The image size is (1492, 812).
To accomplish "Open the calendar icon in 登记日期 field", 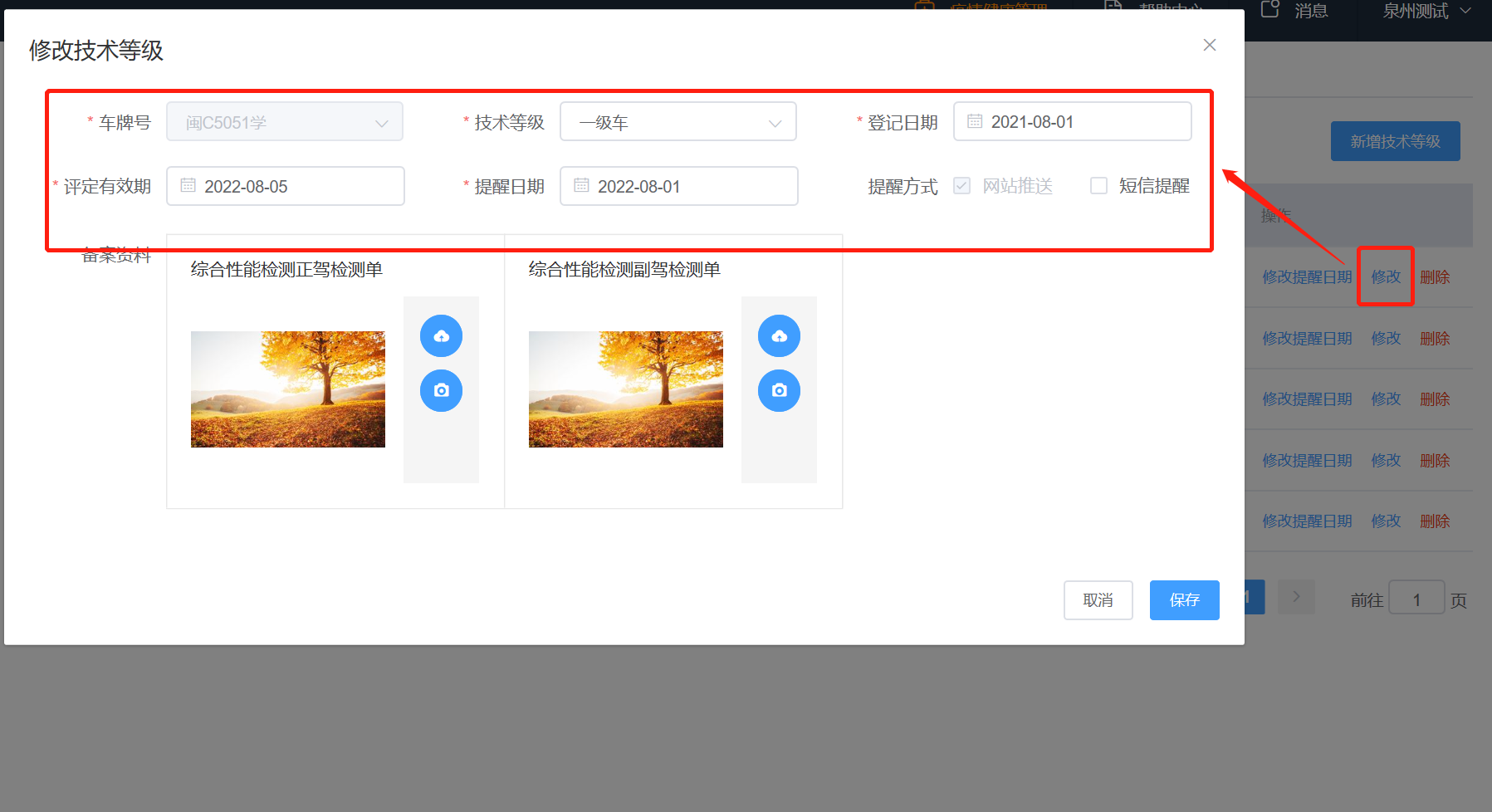I will click(974, 121).
